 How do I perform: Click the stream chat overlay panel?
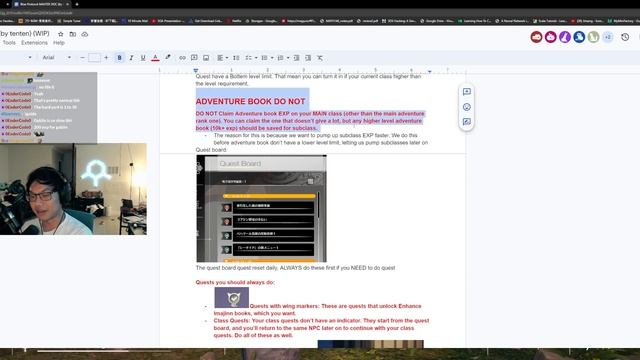(49, 108)
